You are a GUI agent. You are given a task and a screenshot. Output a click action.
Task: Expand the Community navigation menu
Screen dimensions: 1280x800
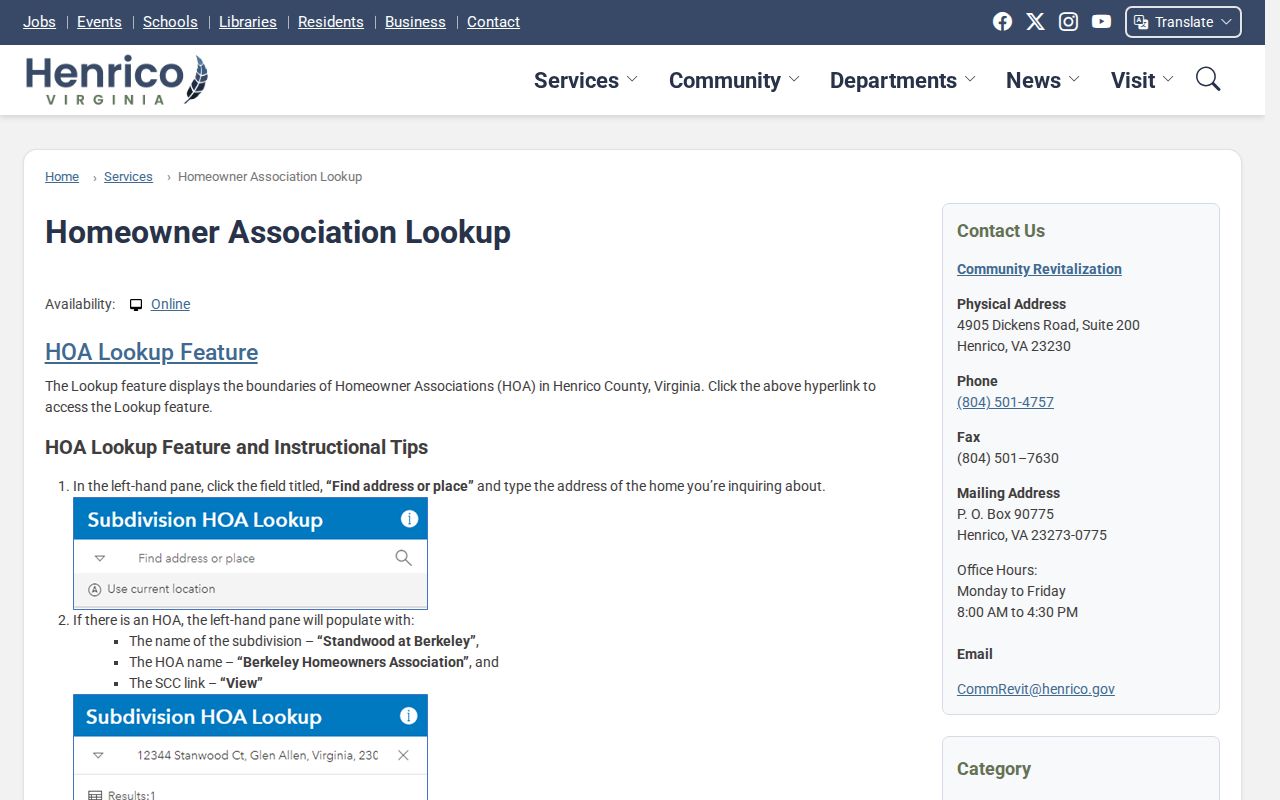click(734, 80)
